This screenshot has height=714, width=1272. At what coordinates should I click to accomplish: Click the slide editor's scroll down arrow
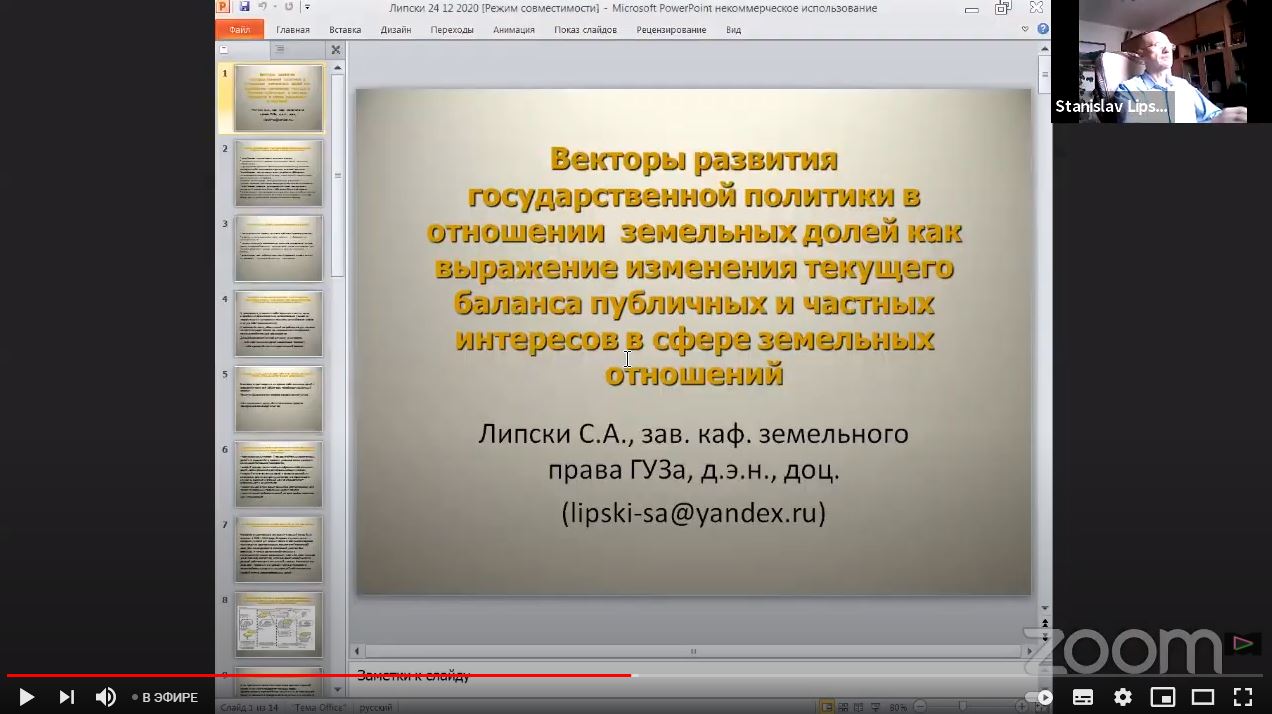(1044, 608)
